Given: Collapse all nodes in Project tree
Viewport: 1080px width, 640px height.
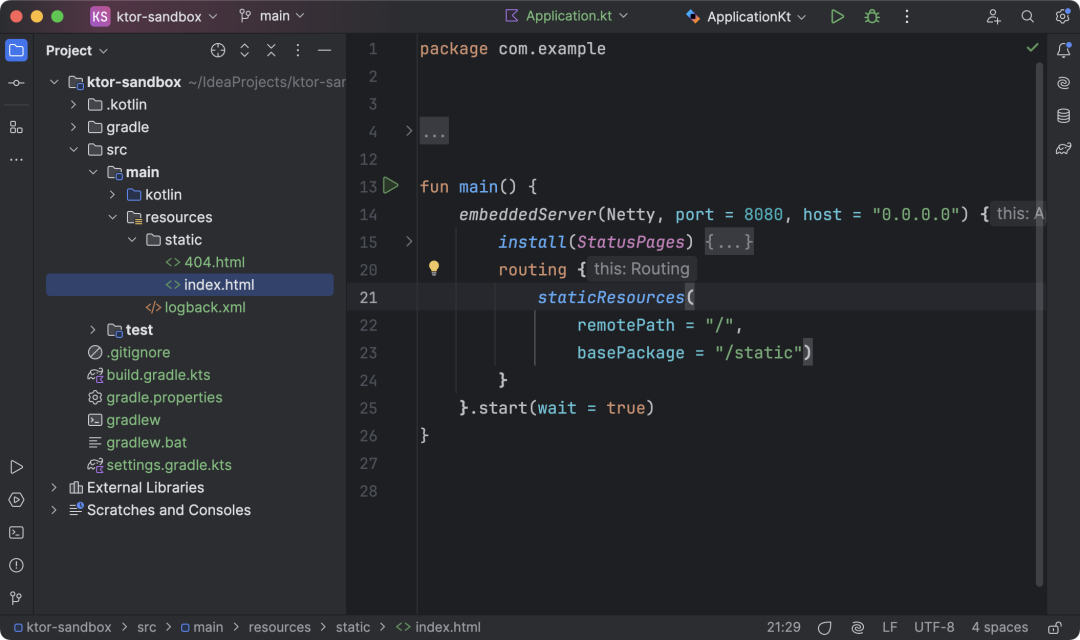Looking at the screenshot, I should coord(271,50).
